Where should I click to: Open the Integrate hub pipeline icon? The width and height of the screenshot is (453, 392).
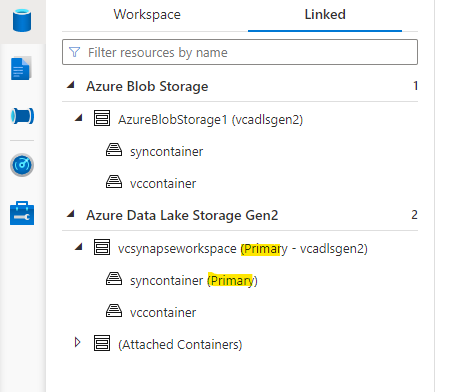pos(22,116)
